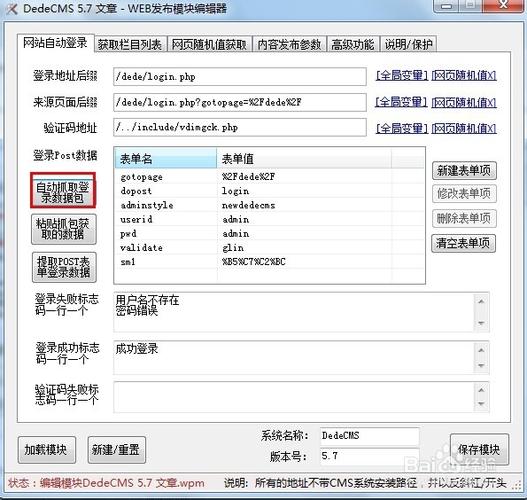Switch to the 网站自动登录 tab
Viewport: 527px width, 500px height.
point(55,43)
